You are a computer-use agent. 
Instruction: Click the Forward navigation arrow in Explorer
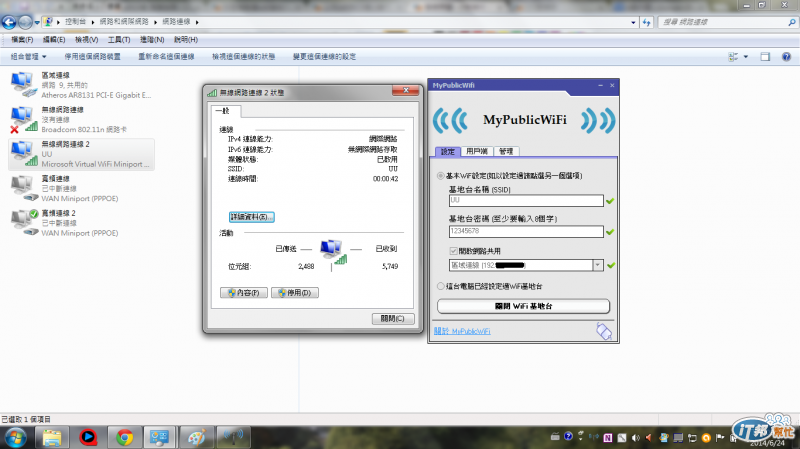click(x=24, y=22)
